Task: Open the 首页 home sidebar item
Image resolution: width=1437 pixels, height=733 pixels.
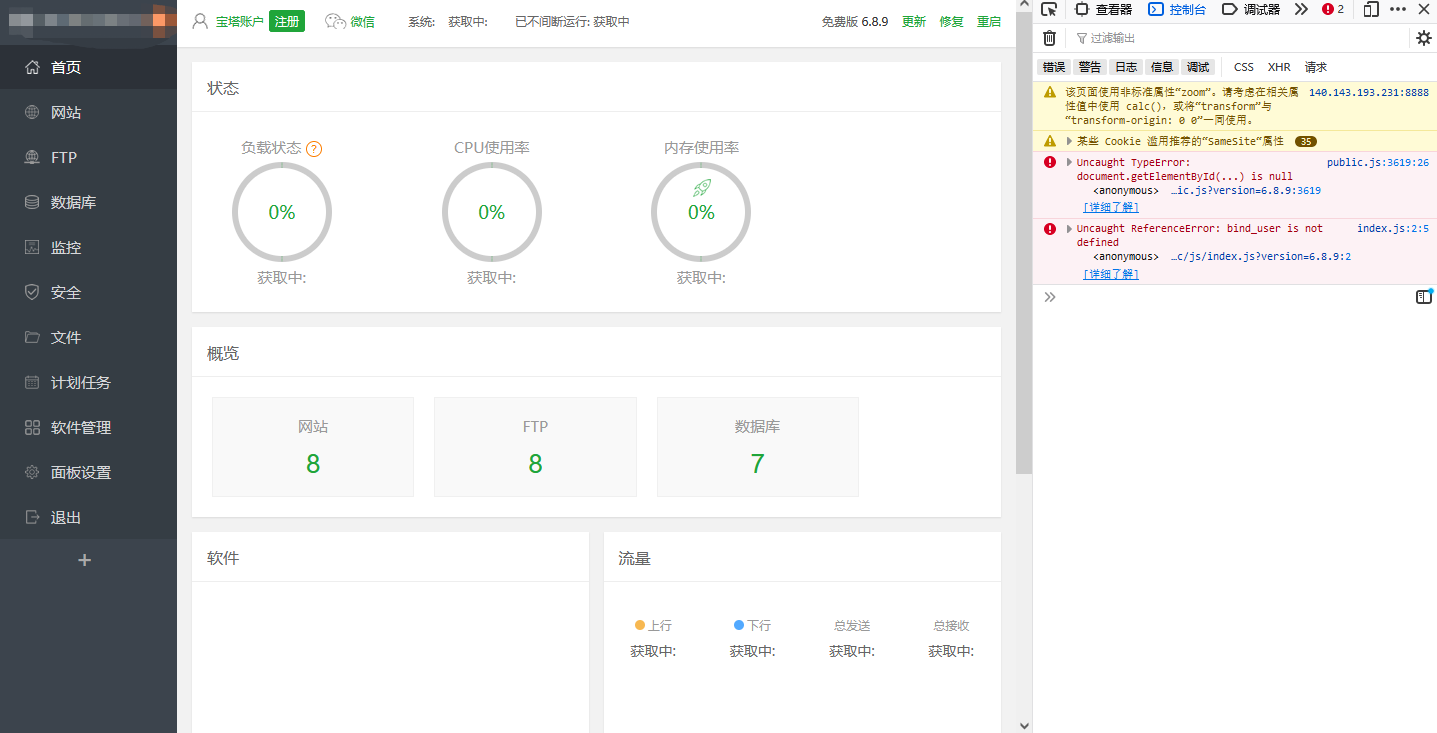Action: click(88, 68)
